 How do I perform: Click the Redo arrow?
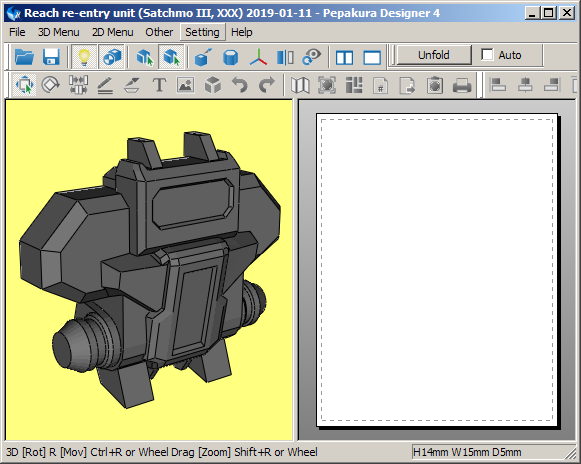pyautogui.click(x=266, y=85)
